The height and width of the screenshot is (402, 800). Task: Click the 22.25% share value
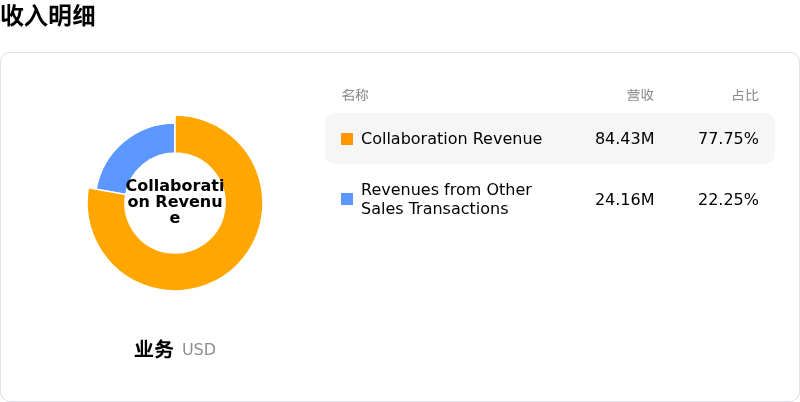click(729, 199)
